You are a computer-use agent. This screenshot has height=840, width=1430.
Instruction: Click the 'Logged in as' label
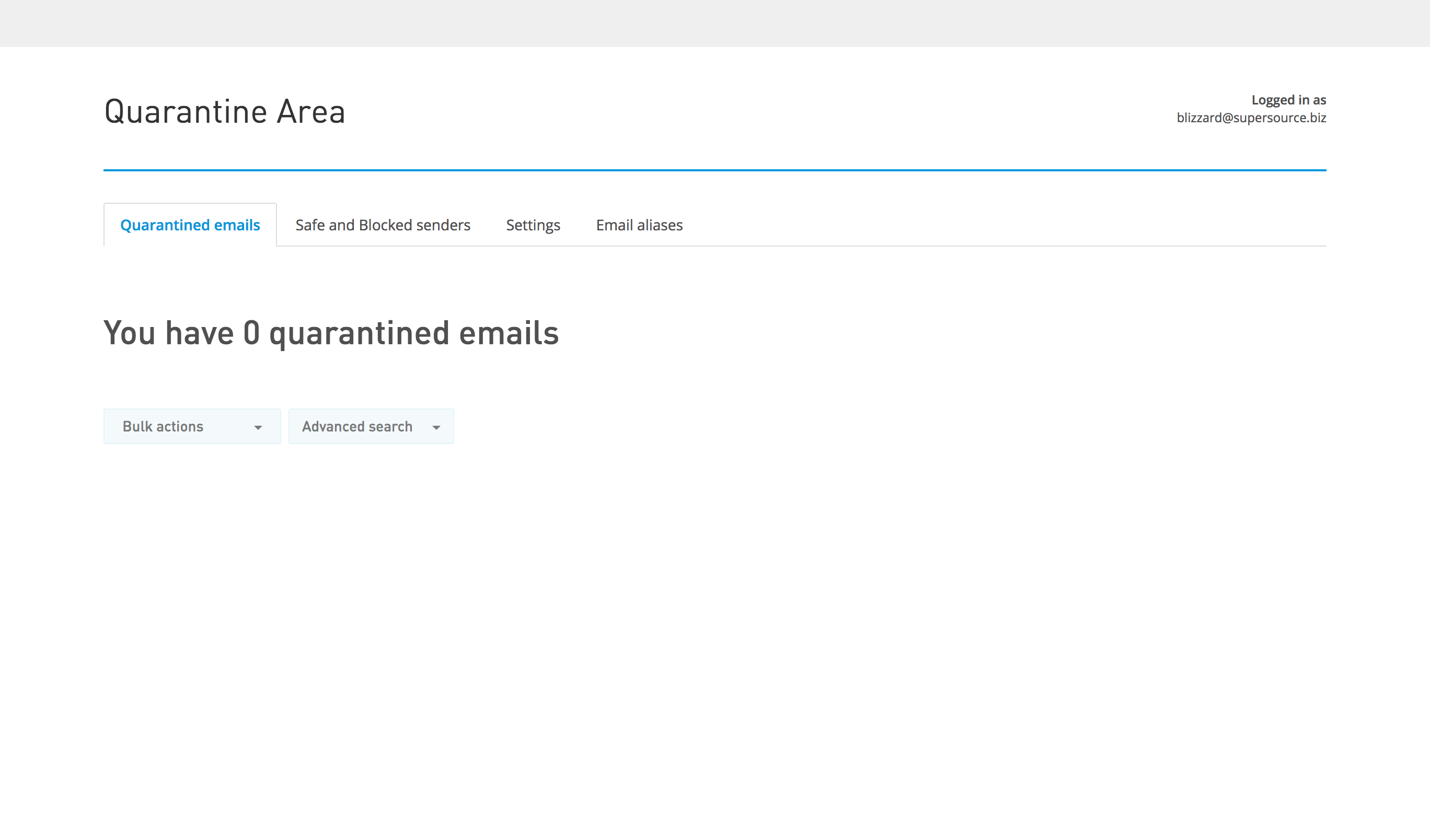[1288, 100]
